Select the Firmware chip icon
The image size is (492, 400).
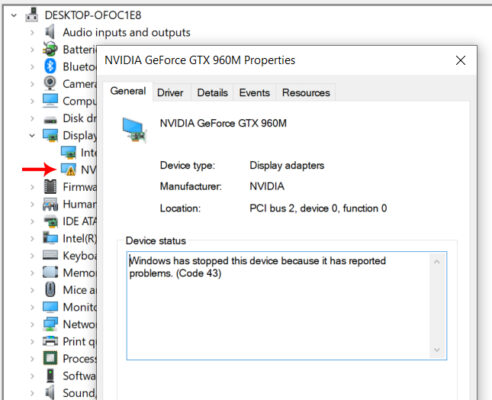click(x=50, y=187)
